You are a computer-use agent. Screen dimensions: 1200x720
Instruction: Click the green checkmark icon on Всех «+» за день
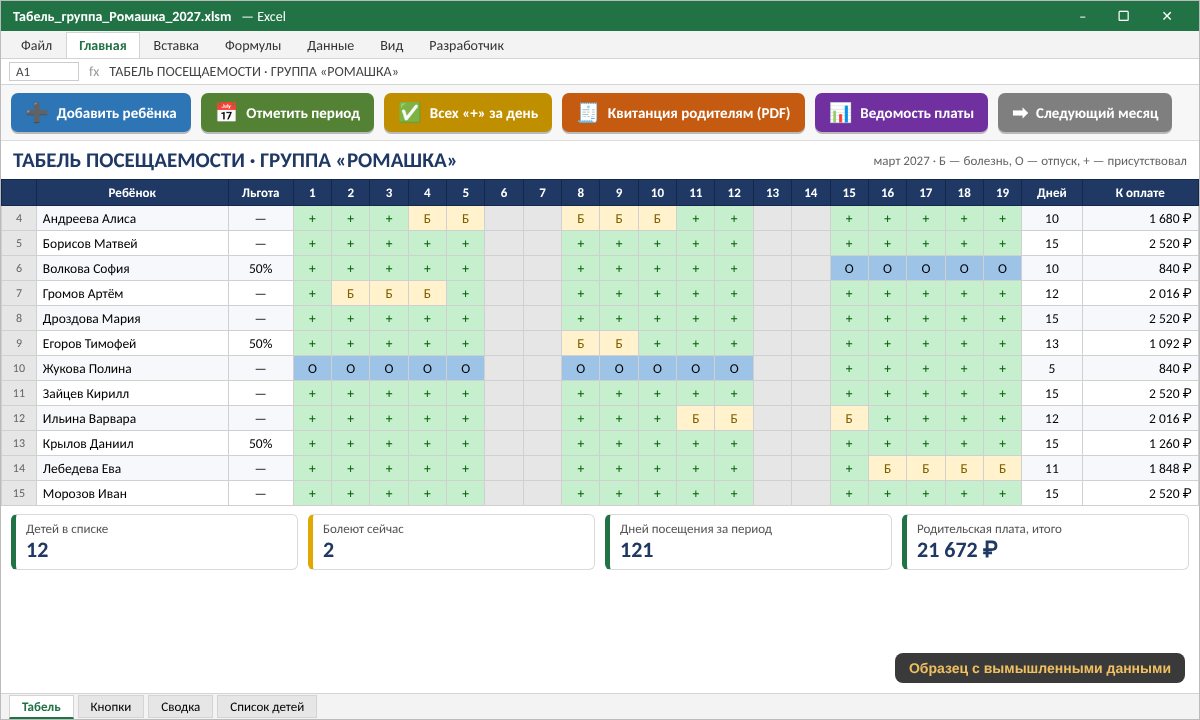point(410,113)
